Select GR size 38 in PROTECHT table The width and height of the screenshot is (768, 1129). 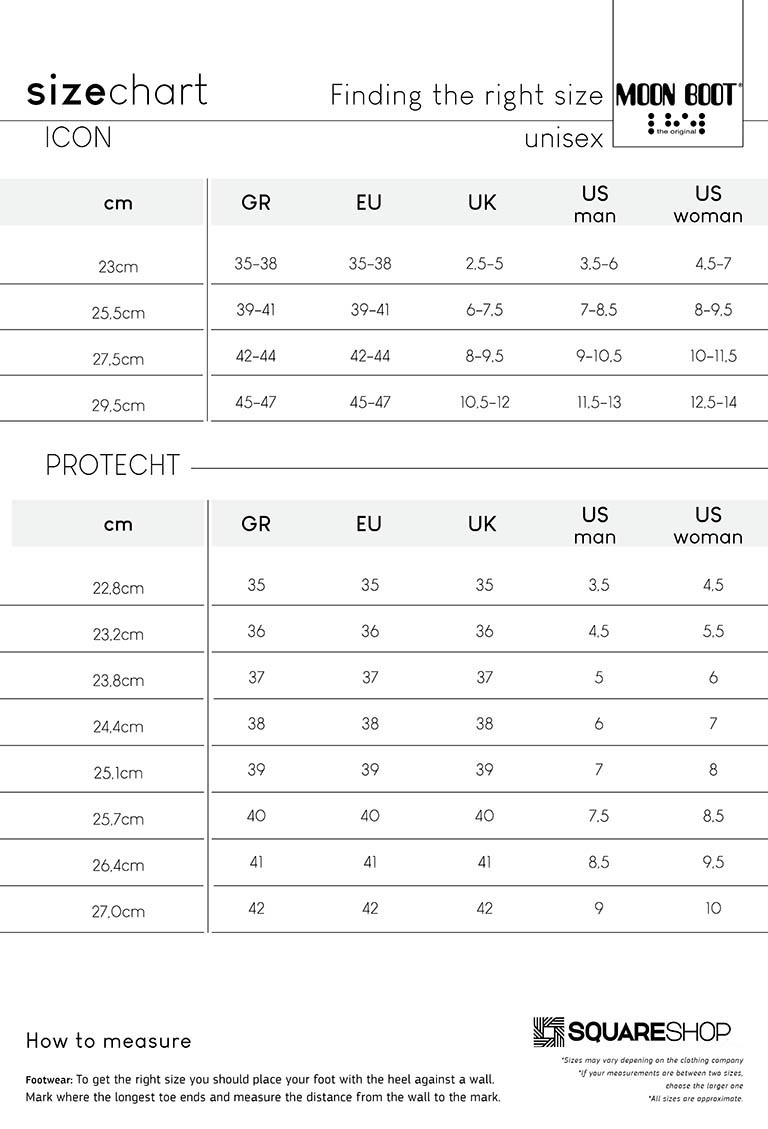(256, 723)
